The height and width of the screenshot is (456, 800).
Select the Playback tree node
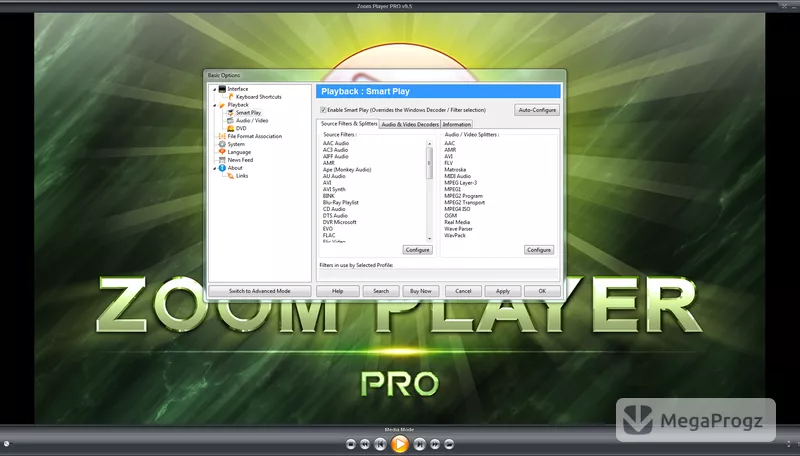tap(238, 105)
